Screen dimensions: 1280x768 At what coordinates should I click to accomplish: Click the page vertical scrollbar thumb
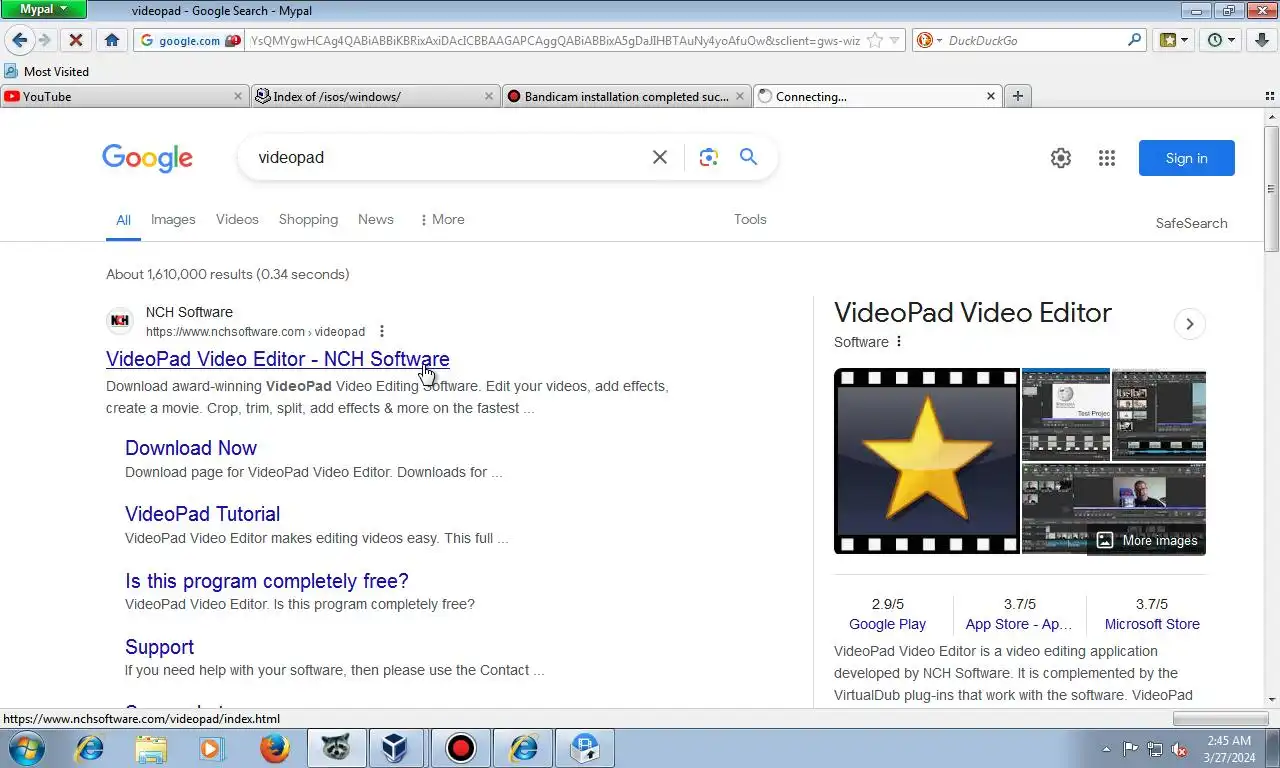[x=1271, y=189]
